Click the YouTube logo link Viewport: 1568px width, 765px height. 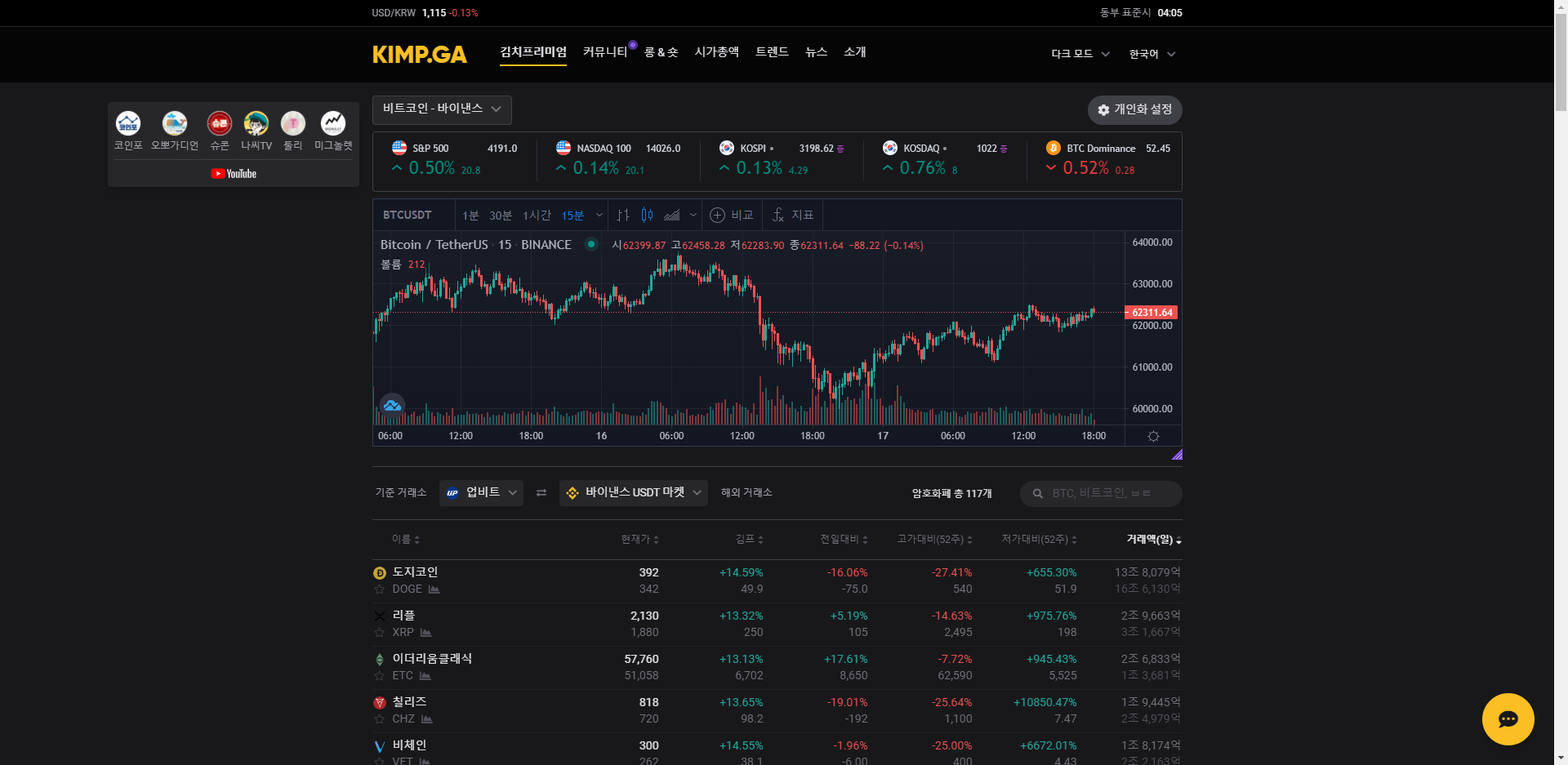tap(234, 173)
